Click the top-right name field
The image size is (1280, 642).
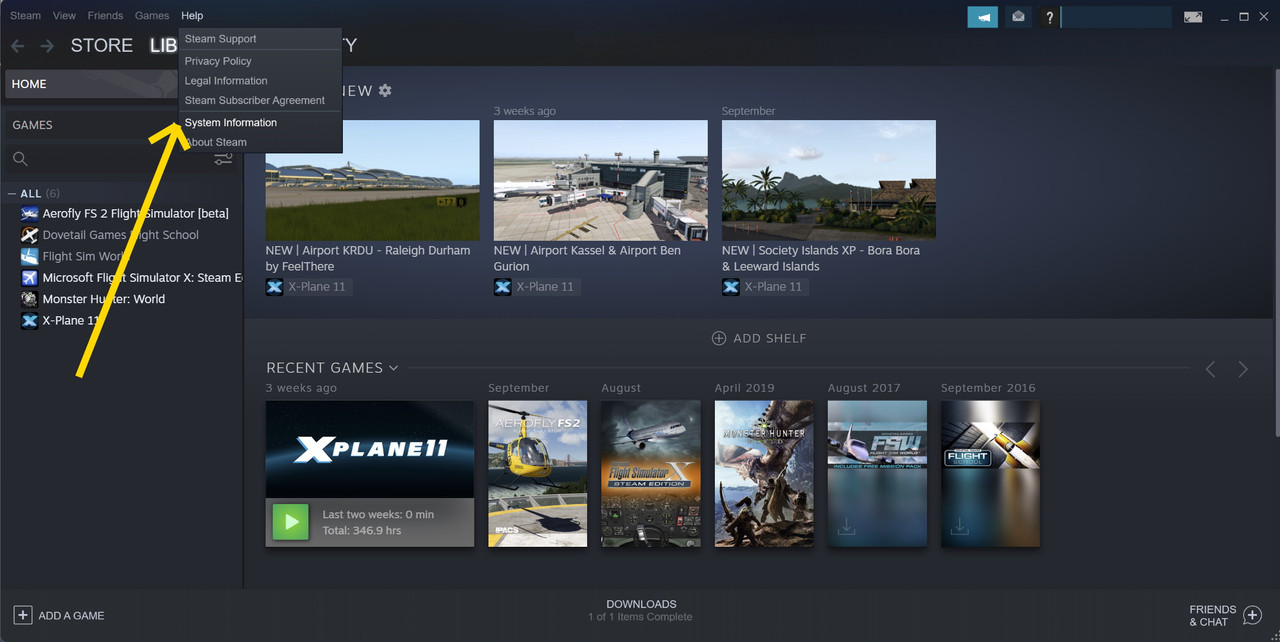1116,17
